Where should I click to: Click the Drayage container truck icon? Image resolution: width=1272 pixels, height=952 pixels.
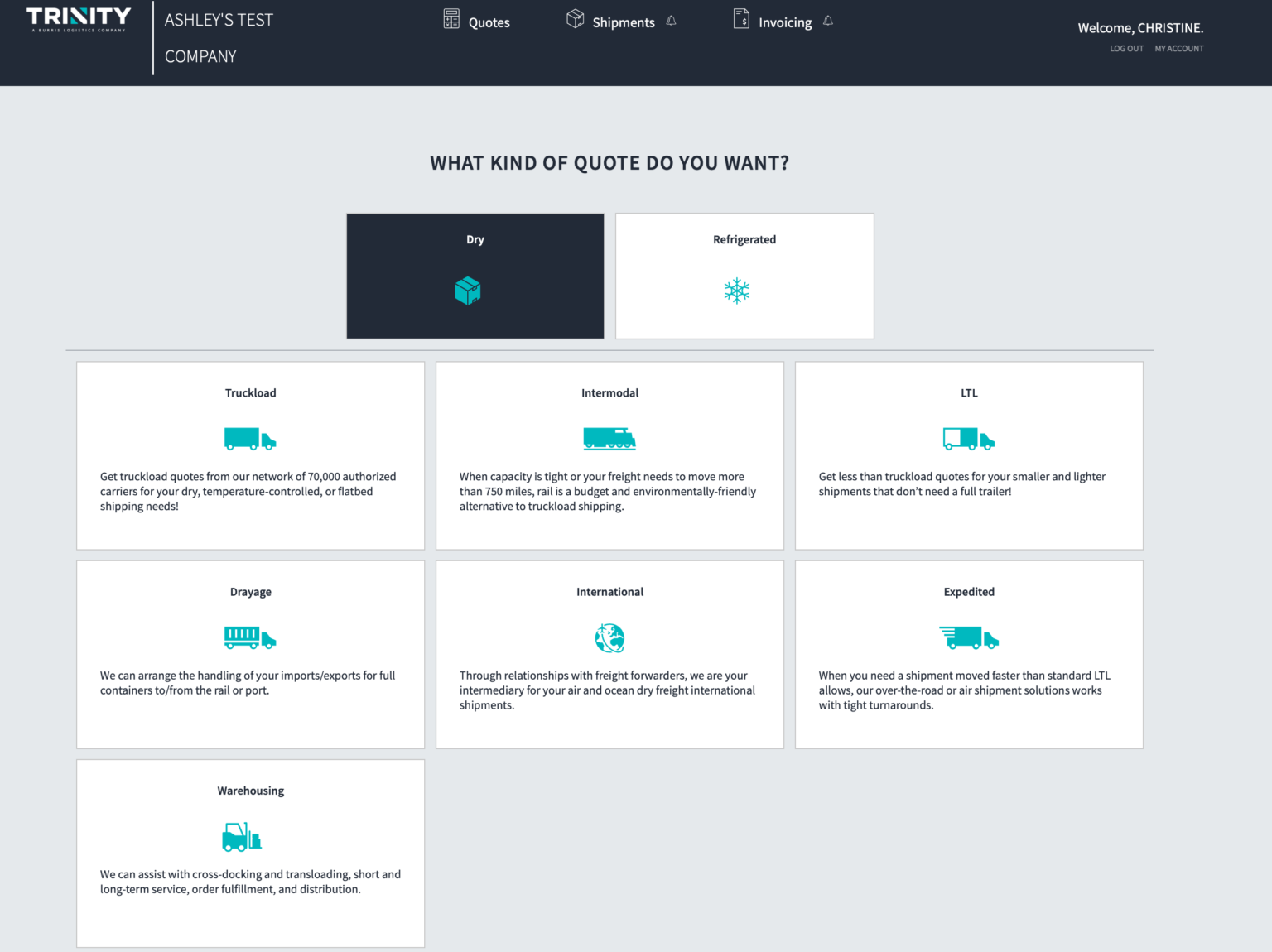tap(250, 637)
